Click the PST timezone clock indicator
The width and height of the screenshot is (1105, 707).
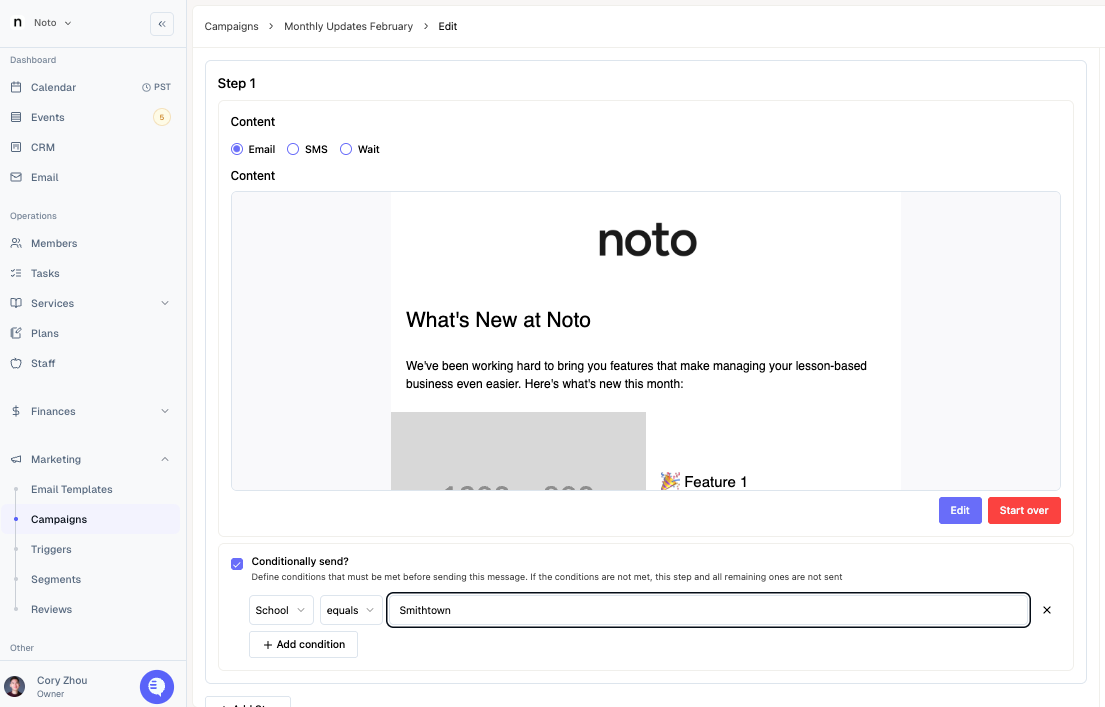156,87
